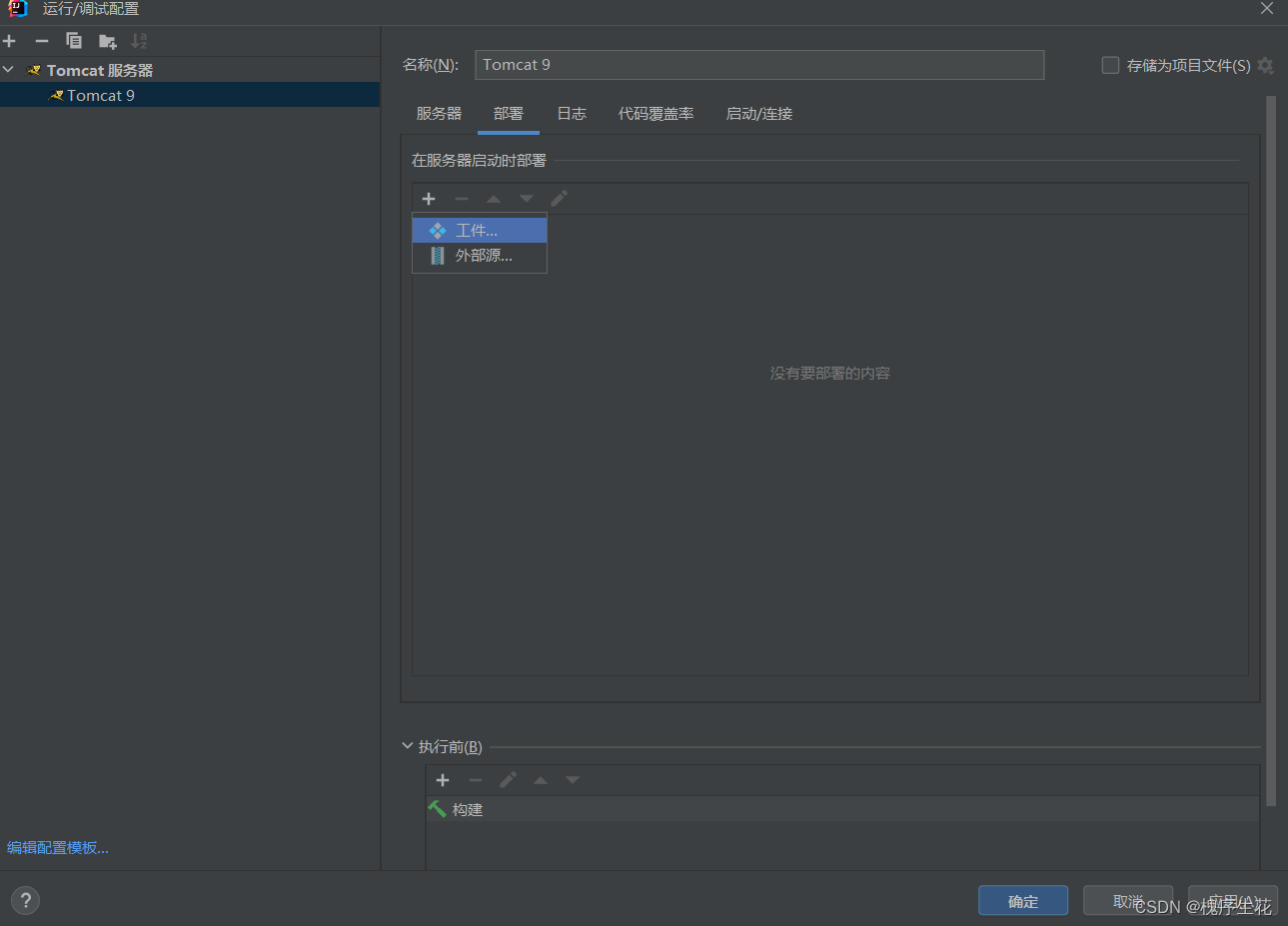Move deployment item down arrow
The image size is (1288, 926).
(x=527, y=199)
